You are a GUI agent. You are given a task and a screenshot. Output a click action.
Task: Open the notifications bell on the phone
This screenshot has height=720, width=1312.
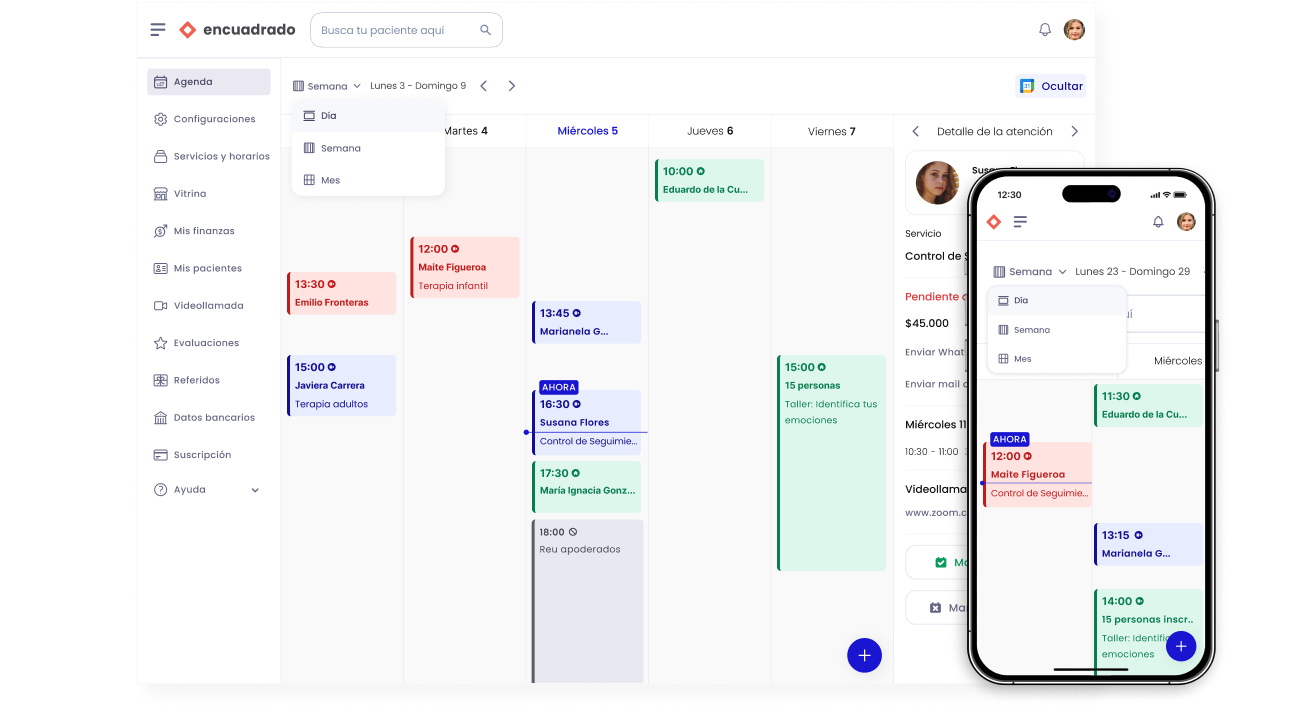click(x=1158, y=222)
